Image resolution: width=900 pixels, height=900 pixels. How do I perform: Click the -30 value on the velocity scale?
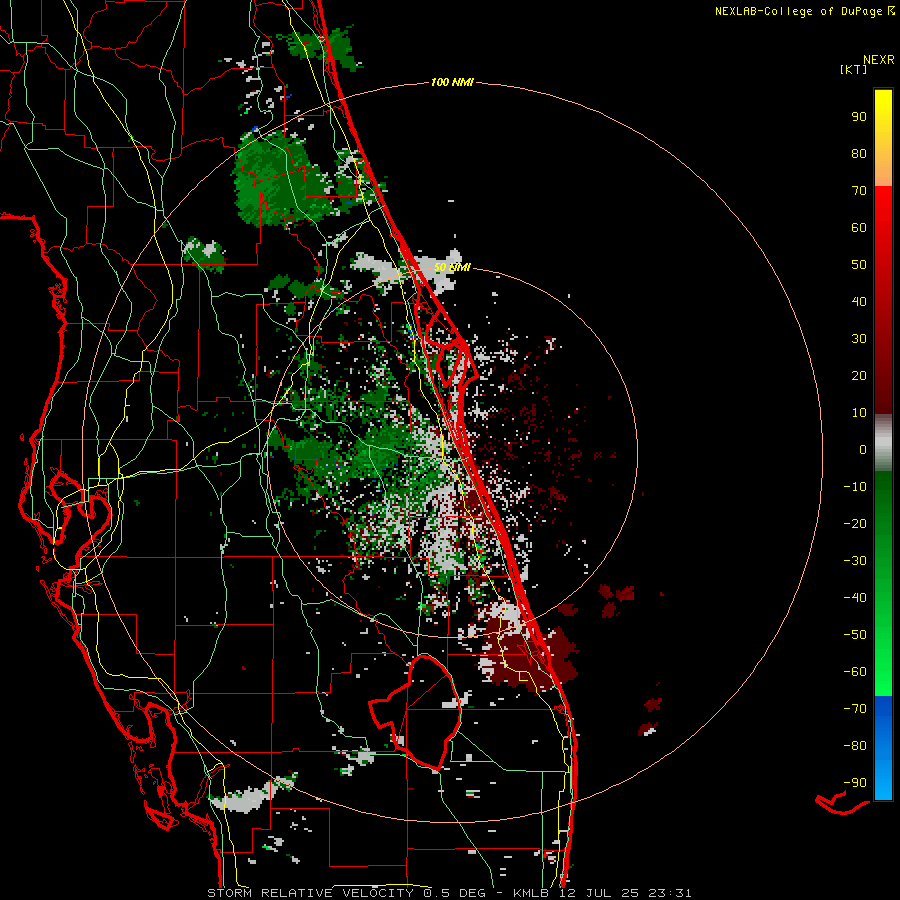pos(855,561)
